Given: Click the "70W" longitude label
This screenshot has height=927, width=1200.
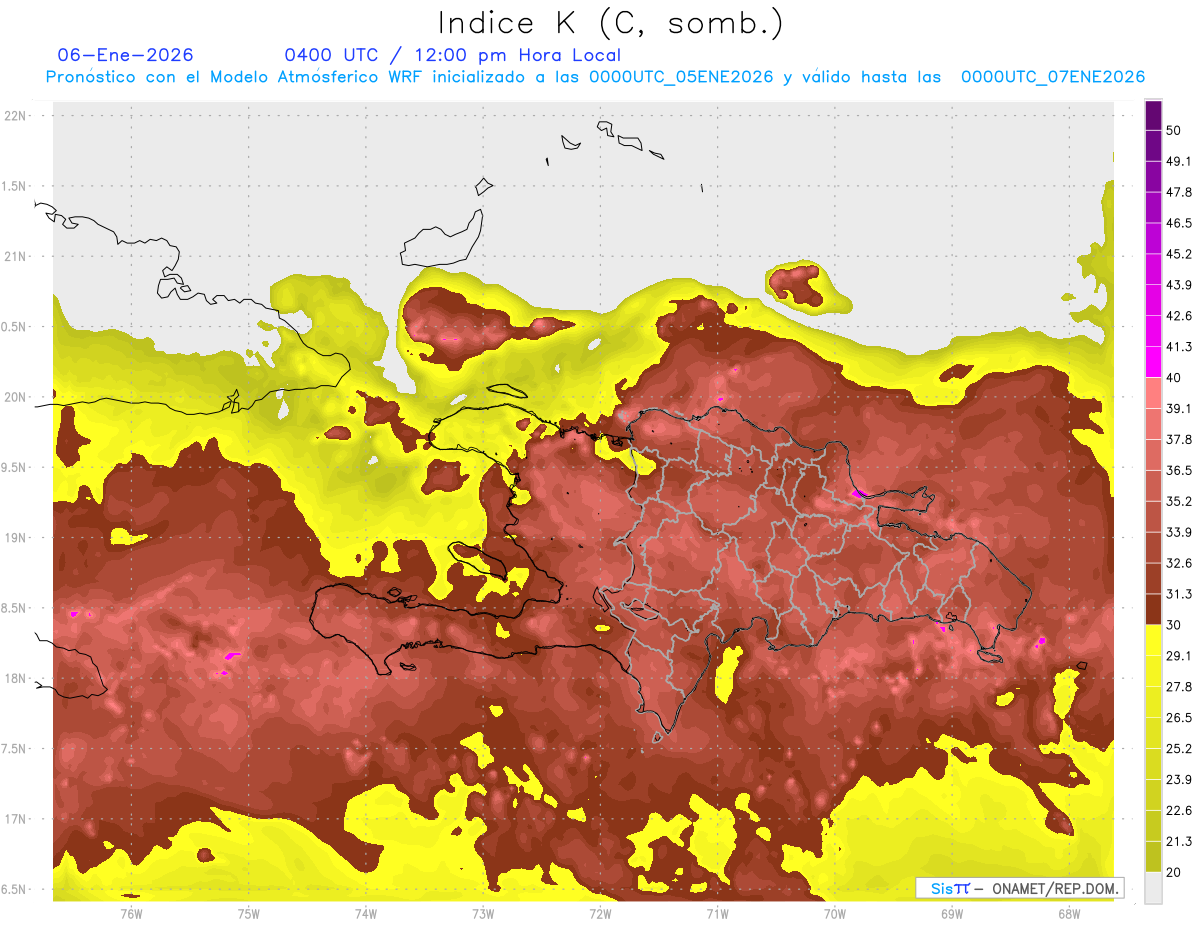Looking at the screenshot, I should (835, 914).
